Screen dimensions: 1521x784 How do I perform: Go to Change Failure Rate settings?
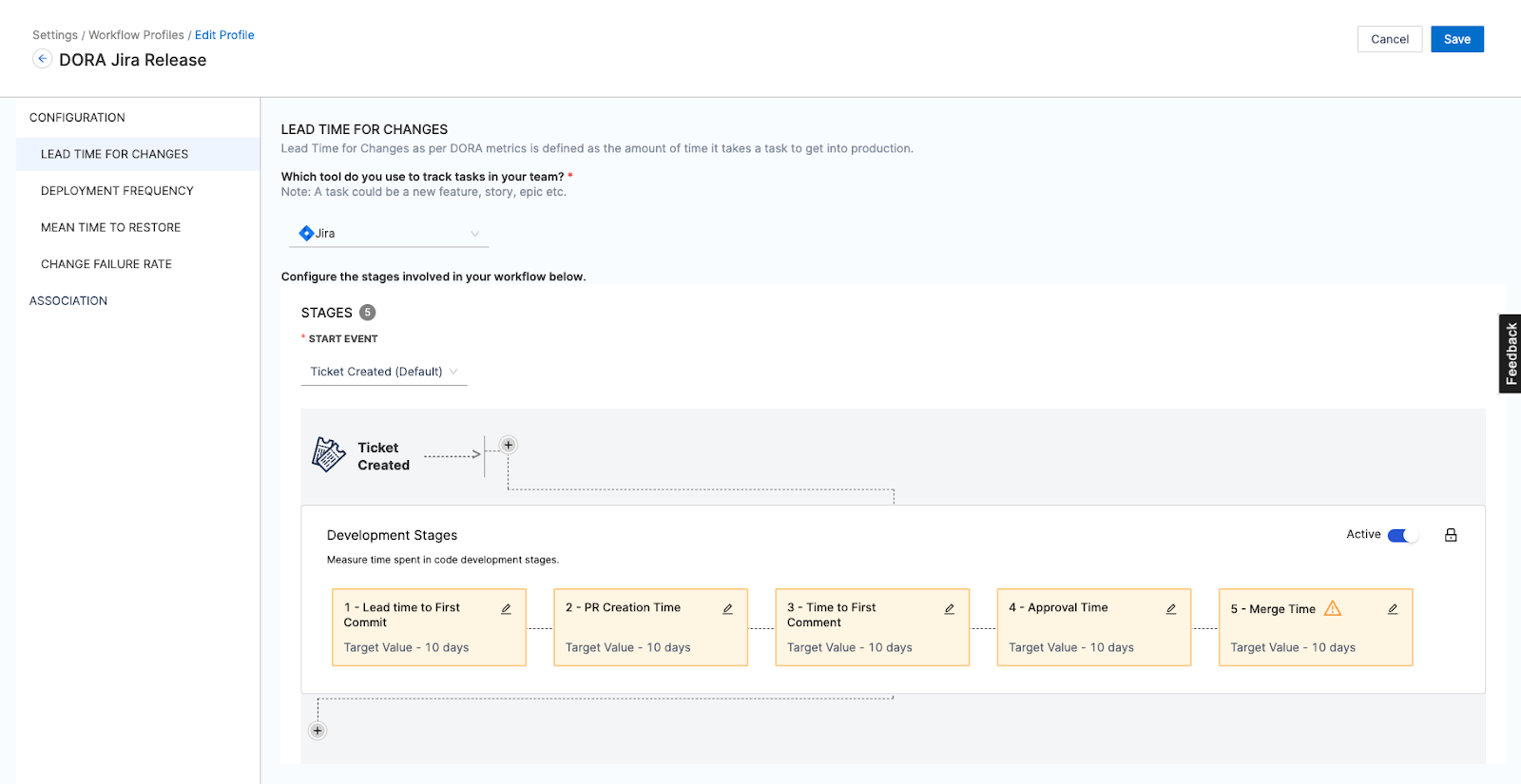click(x=106, y=264)
